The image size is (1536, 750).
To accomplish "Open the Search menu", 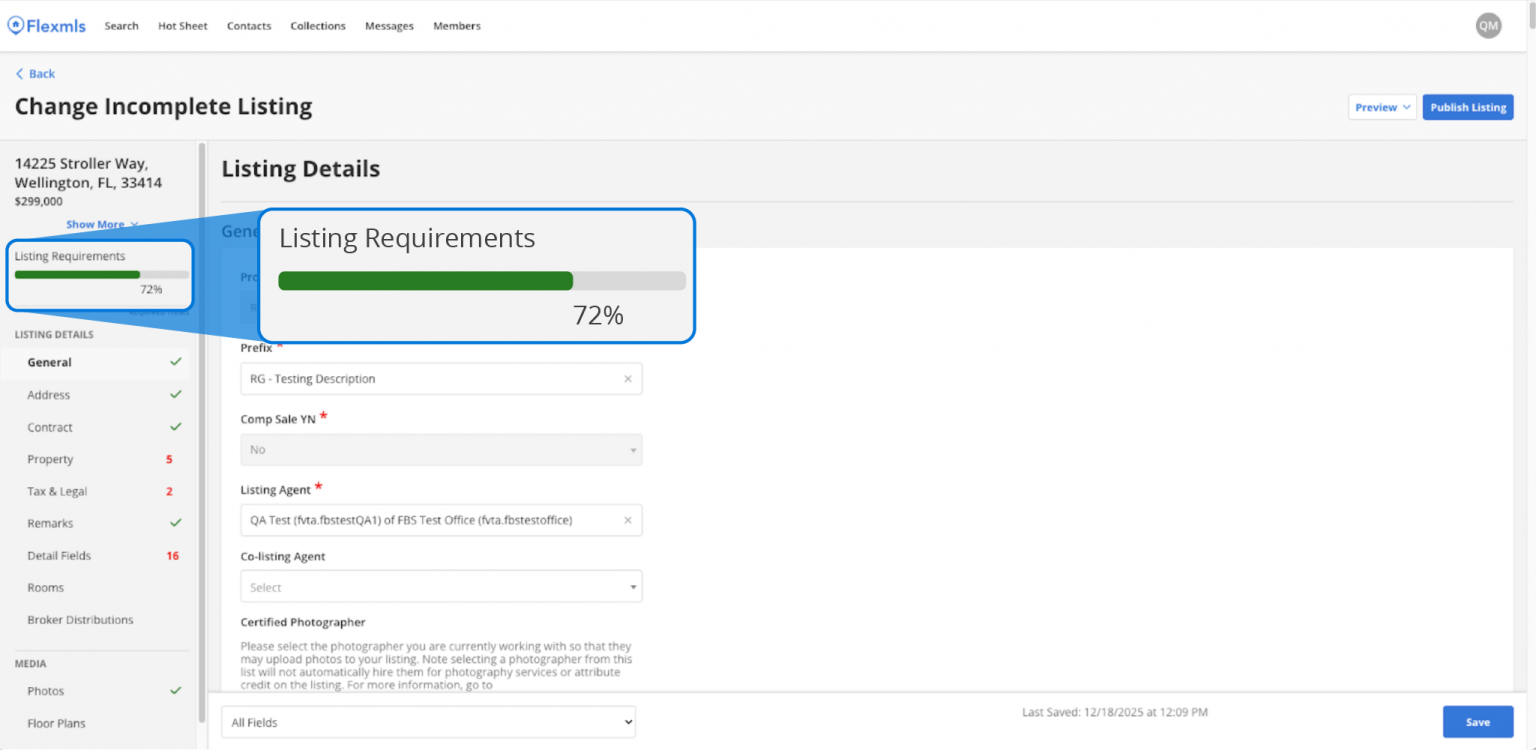I will click(121, 26).
